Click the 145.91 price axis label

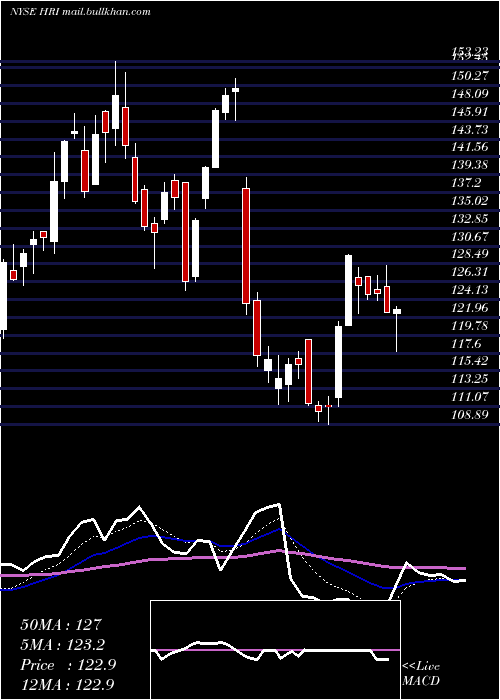[469, 111]
